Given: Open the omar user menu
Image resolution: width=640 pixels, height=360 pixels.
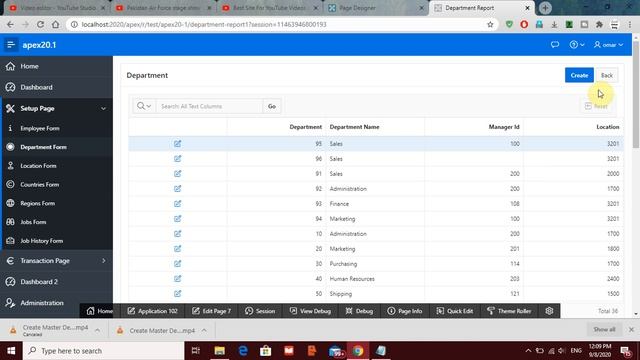Looking at the screenshot, I should [608, 44].
